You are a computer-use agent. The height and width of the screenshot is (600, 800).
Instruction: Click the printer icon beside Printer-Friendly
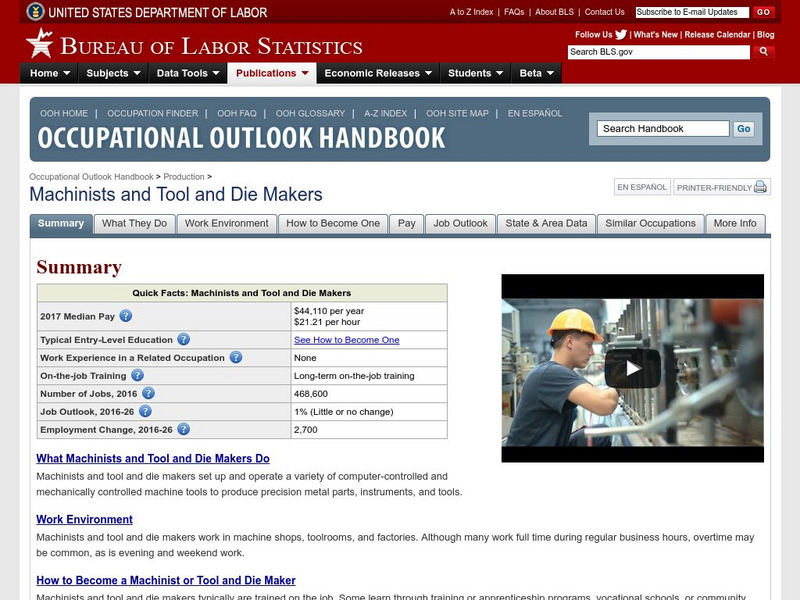[760, 187]
